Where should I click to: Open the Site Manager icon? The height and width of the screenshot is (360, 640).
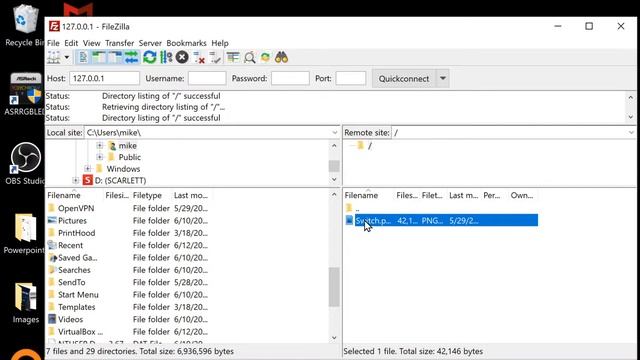[x=54, y=58]
